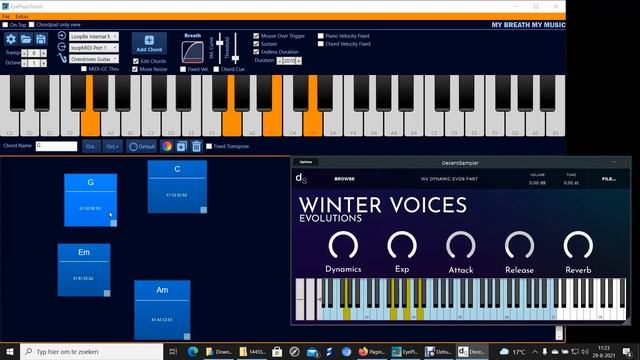Enable Piano Velocity Fixed checkbox
This screenshot has width=640, height=360.
click(x=320, y=36)
